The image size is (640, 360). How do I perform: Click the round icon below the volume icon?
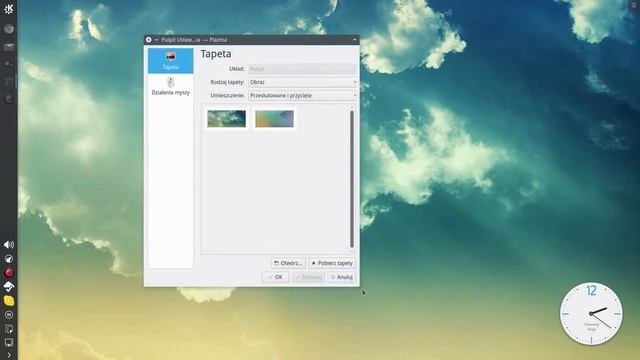[x=9, y=259]
